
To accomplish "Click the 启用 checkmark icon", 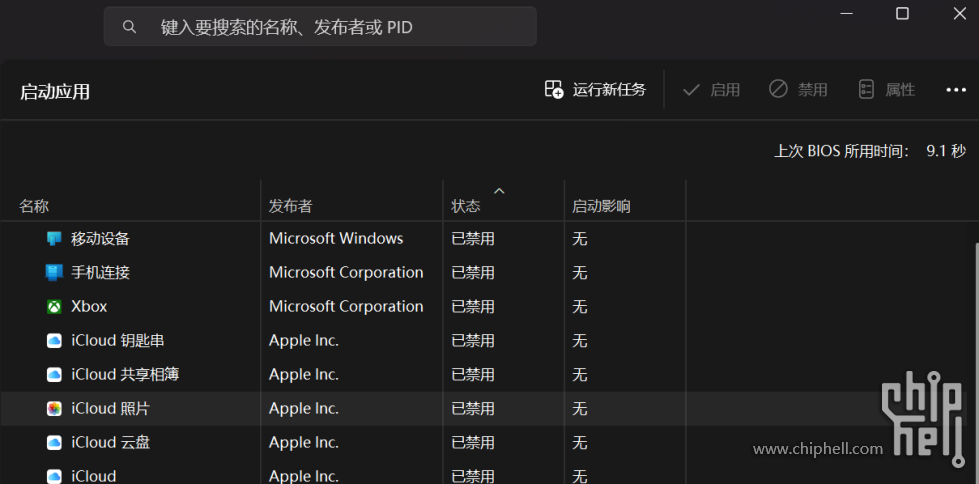I will pos(691,90).
